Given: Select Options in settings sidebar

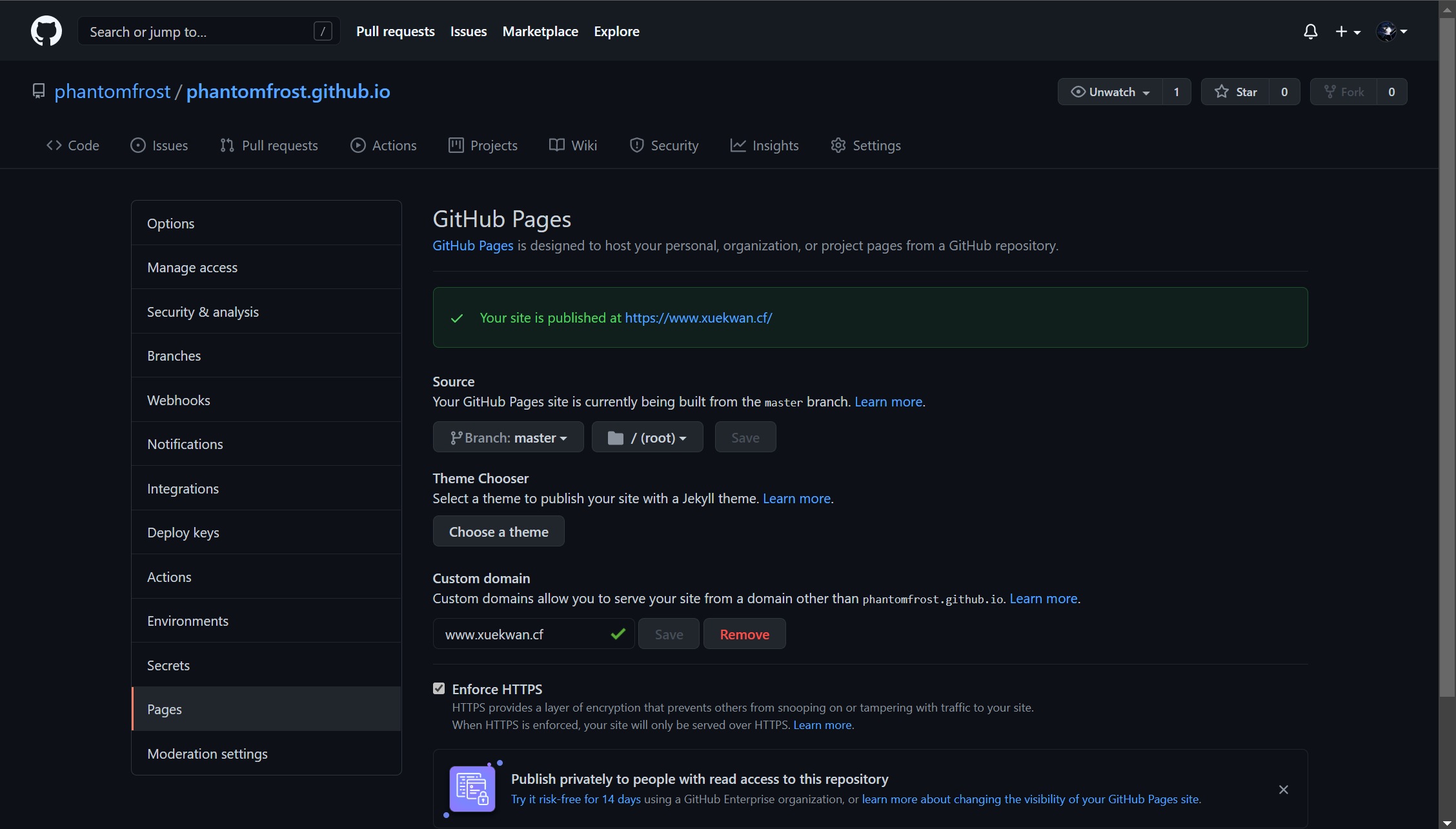Looking at the screenshot, I should click(x=267, y=223).
